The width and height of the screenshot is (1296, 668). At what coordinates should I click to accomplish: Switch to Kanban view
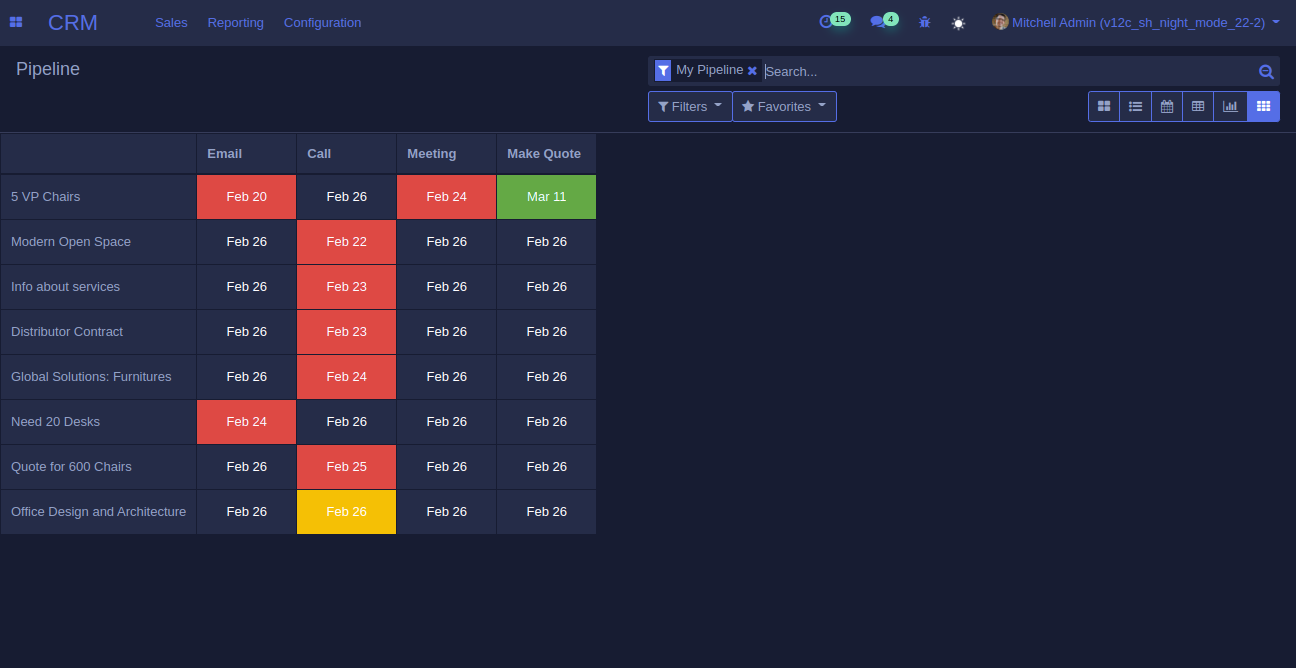click(1104, 106)
